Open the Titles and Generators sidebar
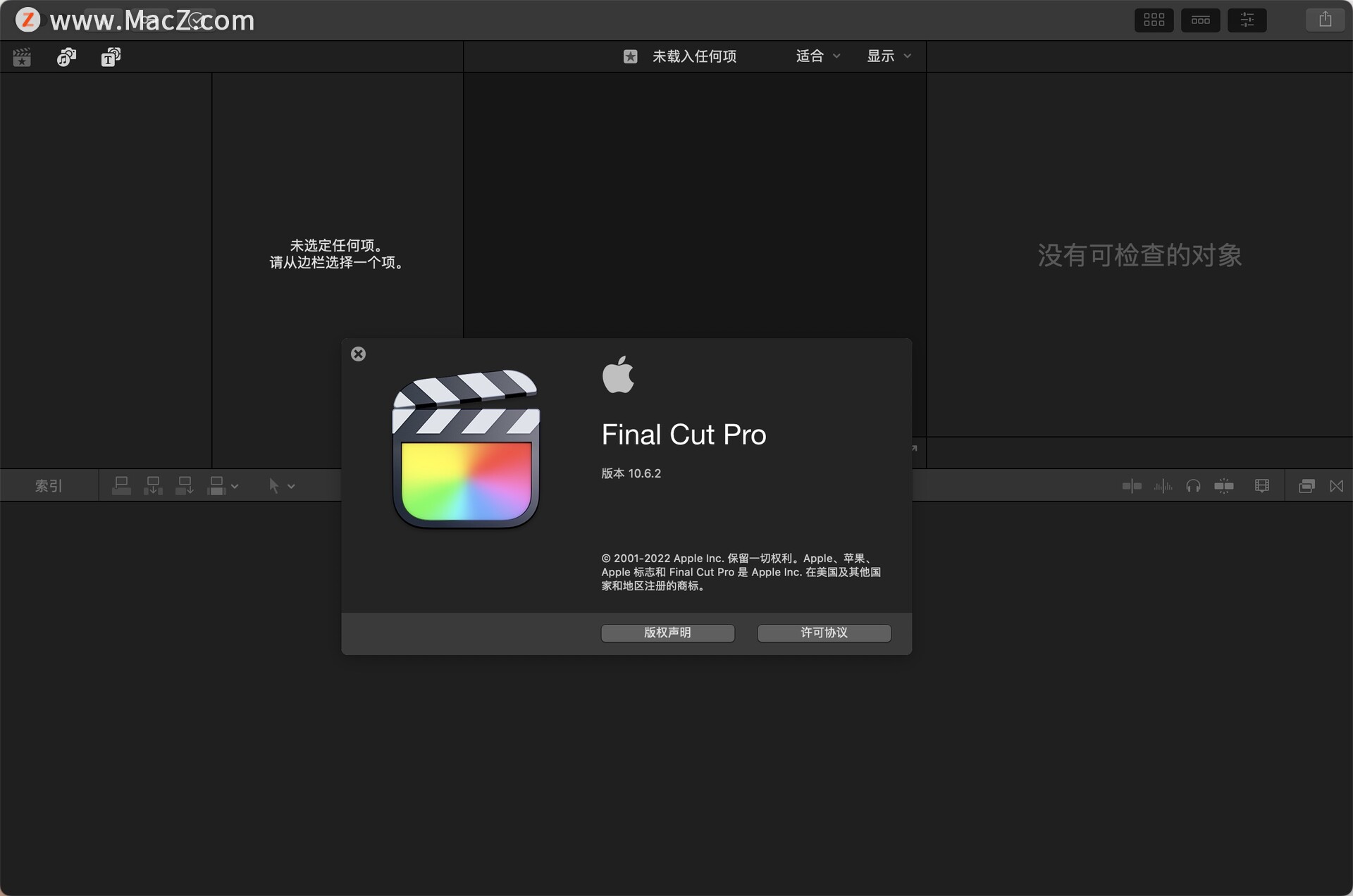 pyautogui.click(x=111, y=57)
